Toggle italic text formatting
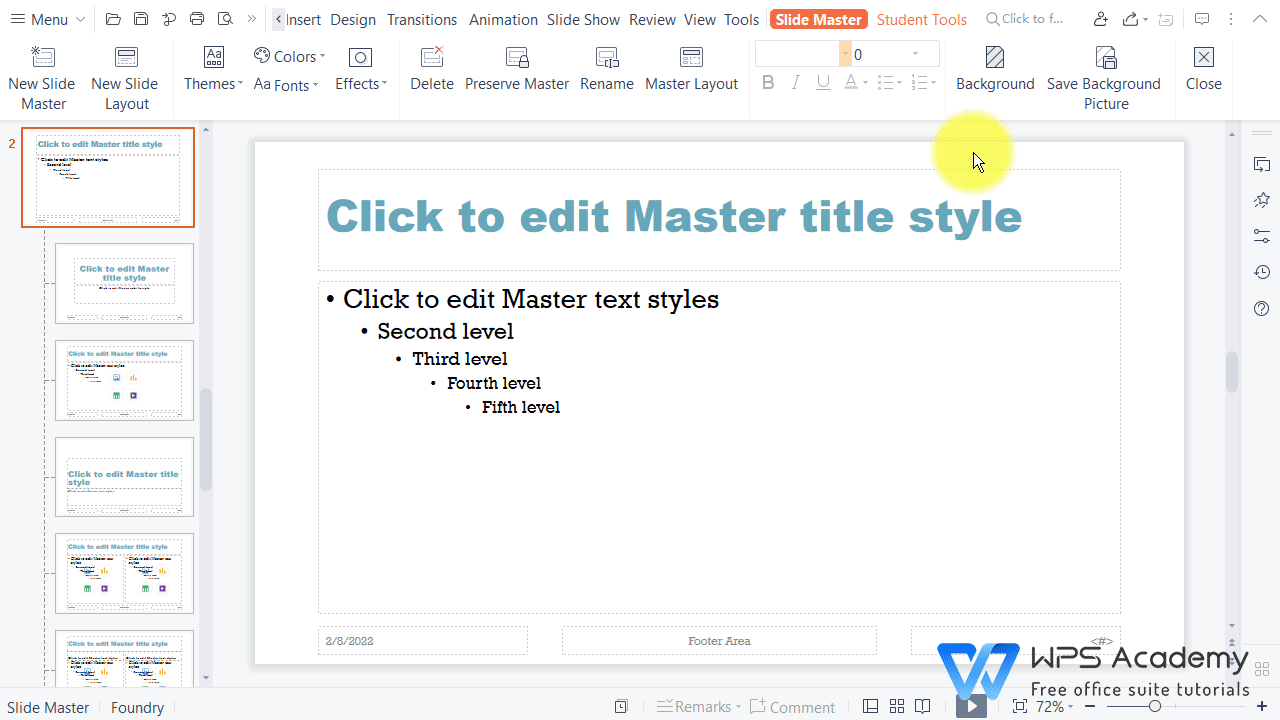This screenshot has height=720, width=1280. (x=795, y=82)
